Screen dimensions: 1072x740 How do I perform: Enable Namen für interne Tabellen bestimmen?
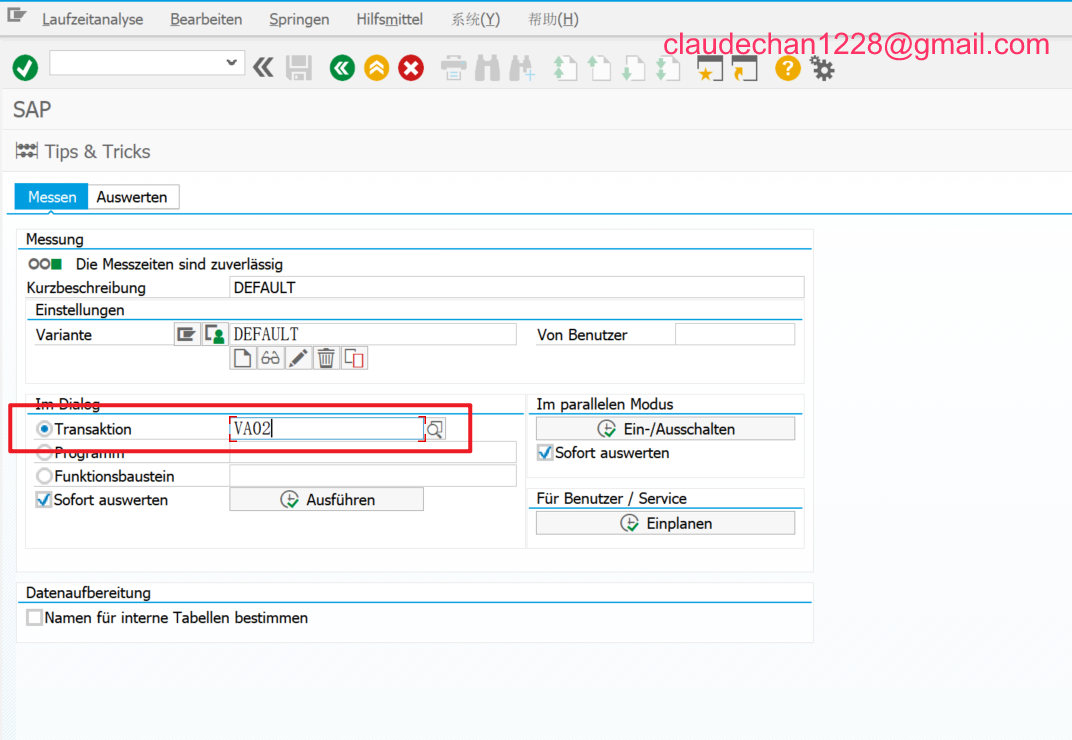pyautogui.click(x=35, y=618)
